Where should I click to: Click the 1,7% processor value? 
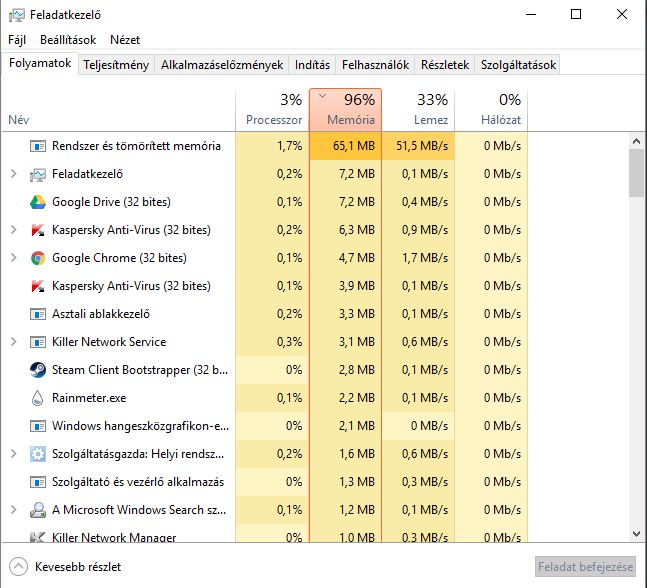pos(289,146)
